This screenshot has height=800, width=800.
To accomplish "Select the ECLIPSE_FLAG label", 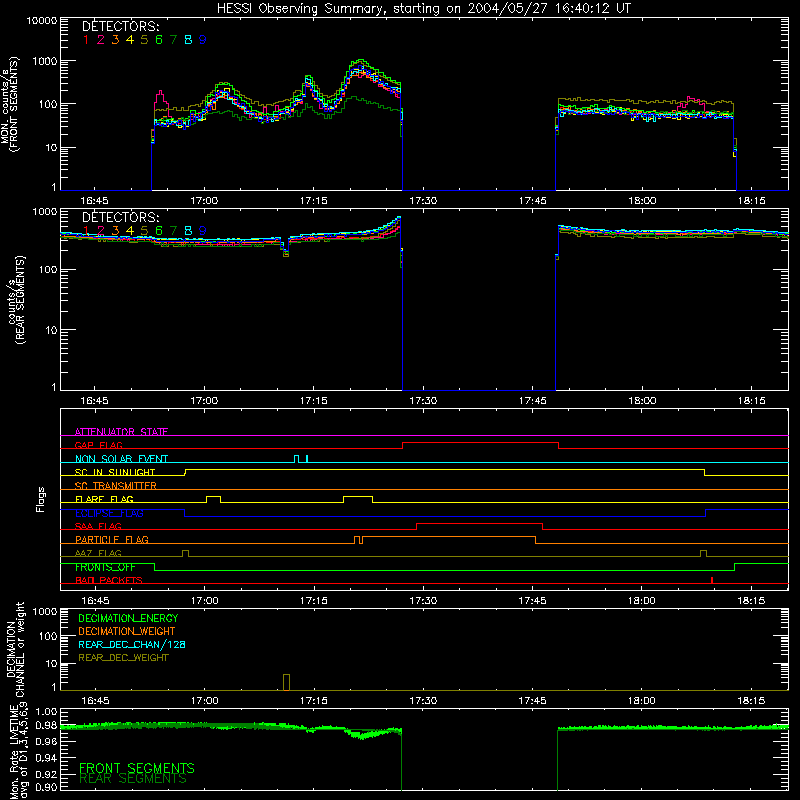I will tap(109, 513).
